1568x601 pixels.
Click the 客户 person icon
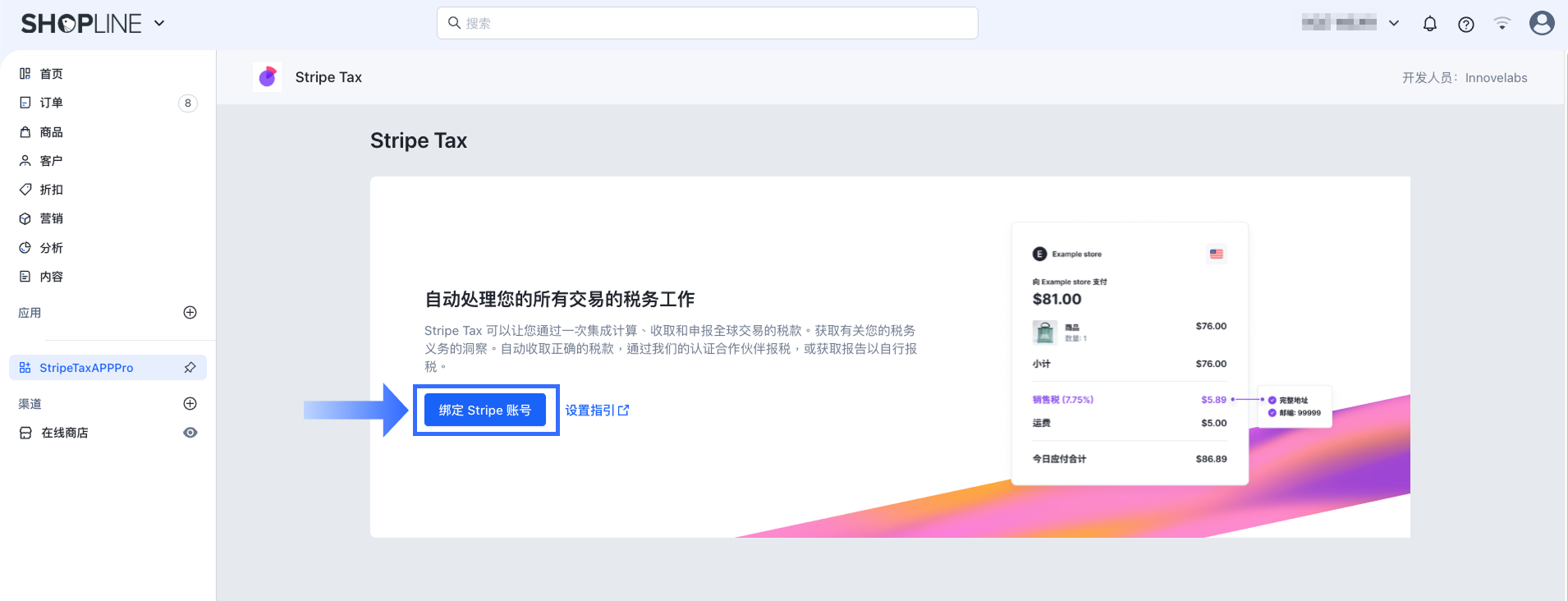point(25,161)
